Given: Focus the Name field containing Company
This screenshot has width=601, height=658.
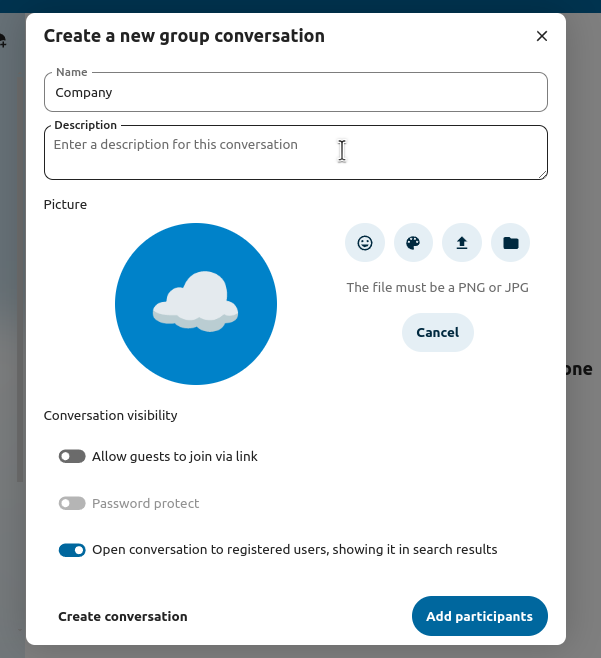Looking at the screenshot, I should (295, 92).
